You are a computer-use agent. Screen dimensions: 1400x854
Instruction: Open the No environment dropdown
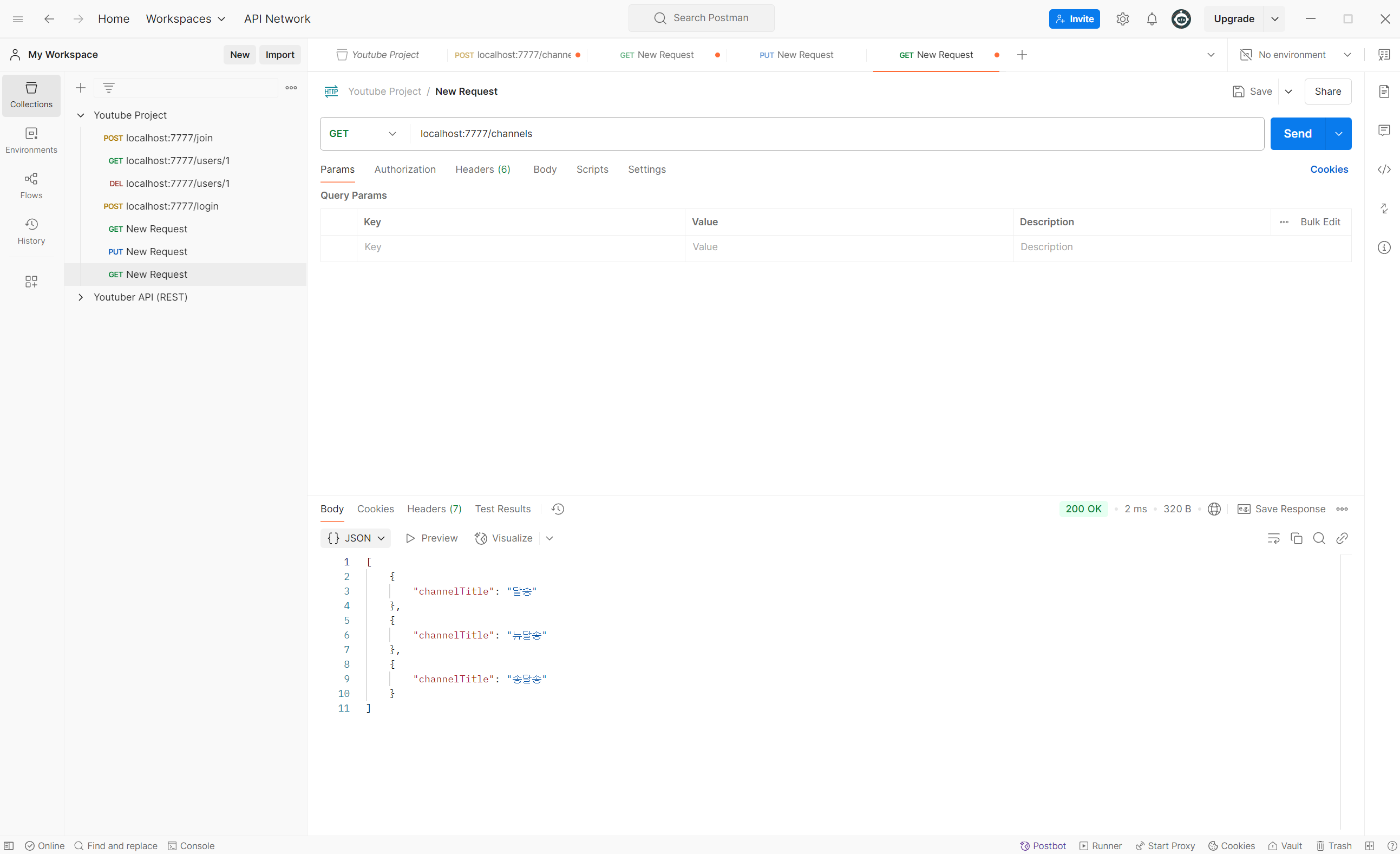tap(1296, 55)
